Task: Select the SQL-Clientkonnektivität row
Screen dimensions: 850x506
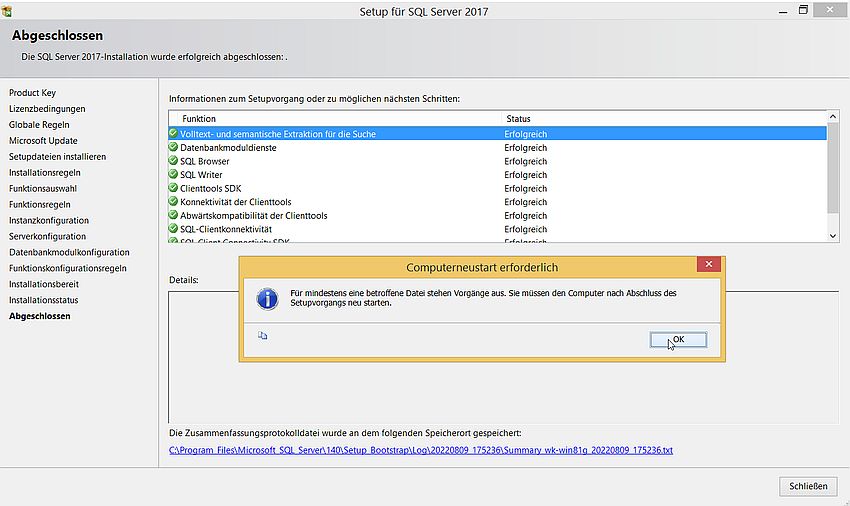Action: [498, 229]
